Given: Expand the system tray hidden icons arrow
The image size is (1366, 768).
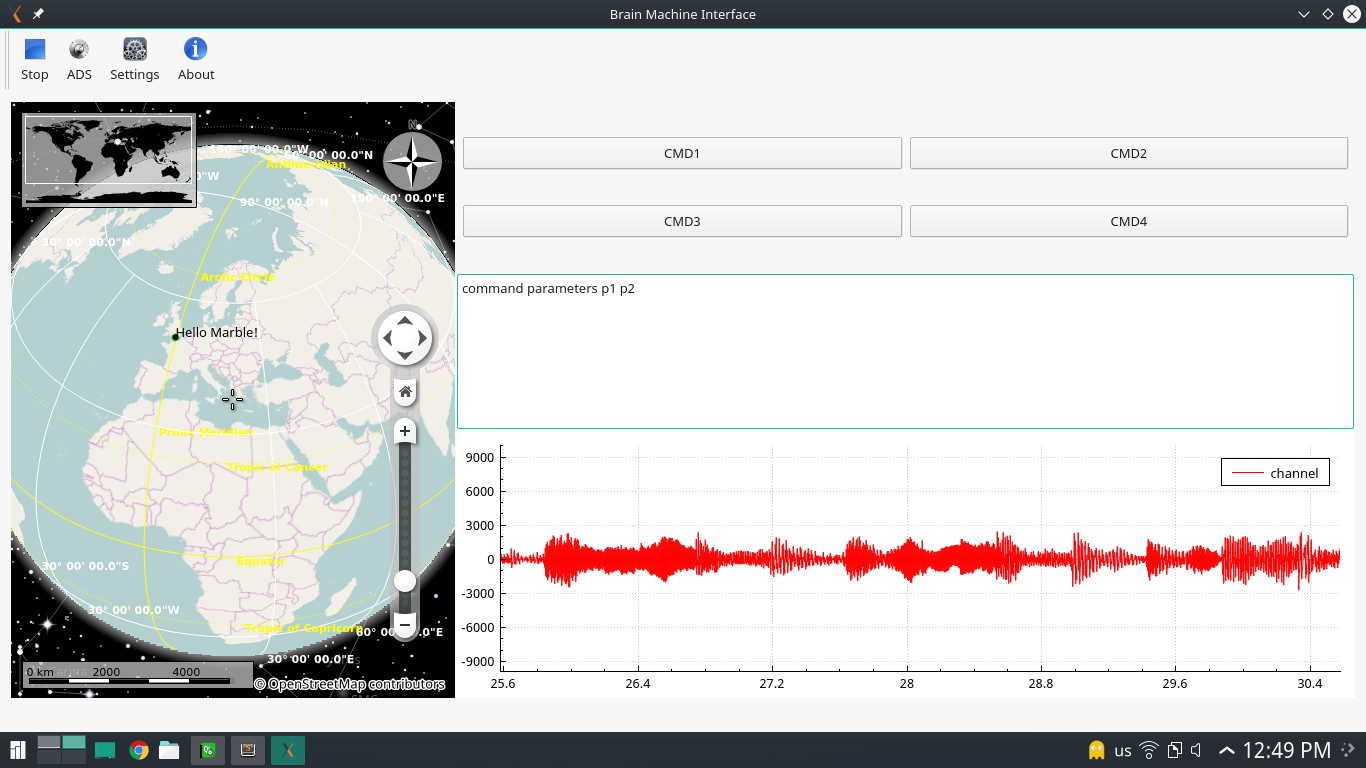Looking at the screenshot, I should tap(1226, 750).
